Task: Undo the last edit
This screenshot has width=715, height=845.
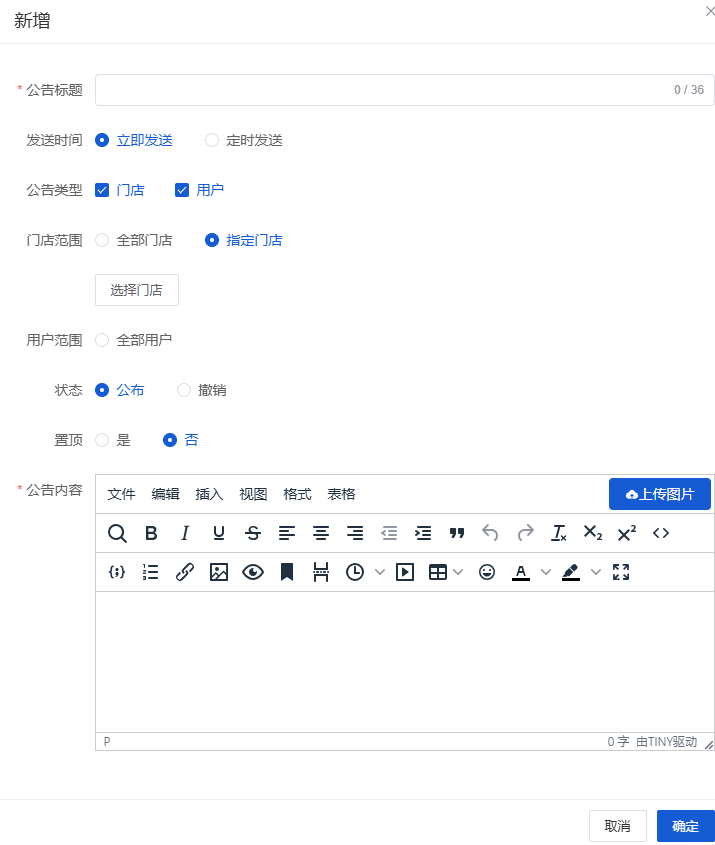Action: pyautogui.click(x=490, y=533)
